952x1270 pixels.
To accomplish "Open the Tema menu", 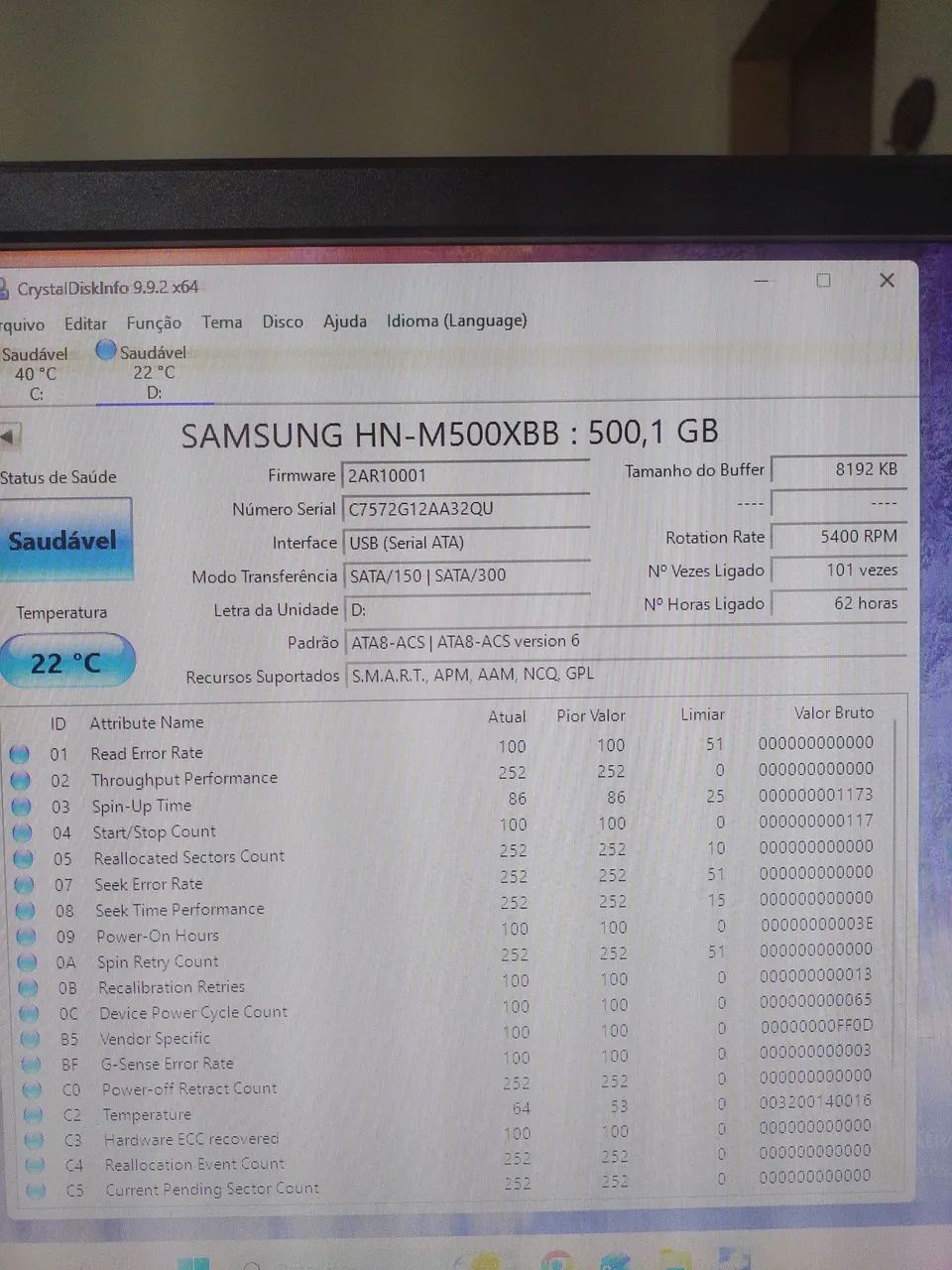I will pos(222,321).
